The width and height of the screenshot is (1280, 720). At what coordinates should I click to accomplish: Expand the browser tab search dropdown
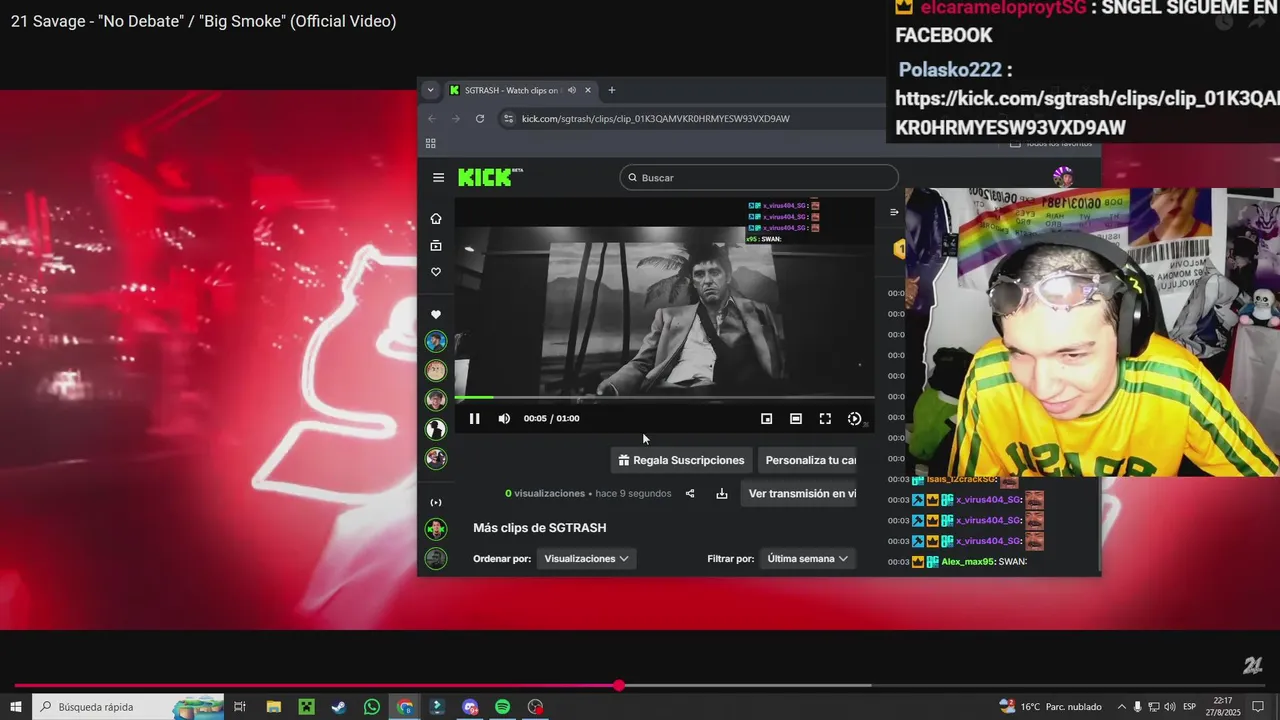pyautogui.click(x=431, y=90)
